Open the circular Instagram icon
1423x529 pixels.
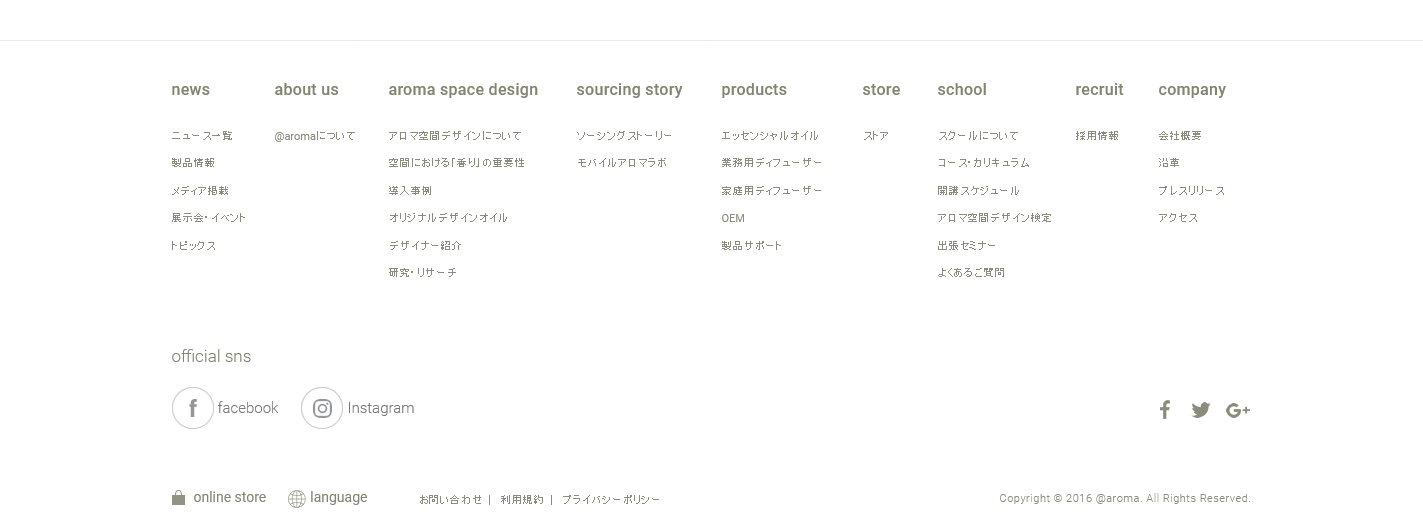322,408
